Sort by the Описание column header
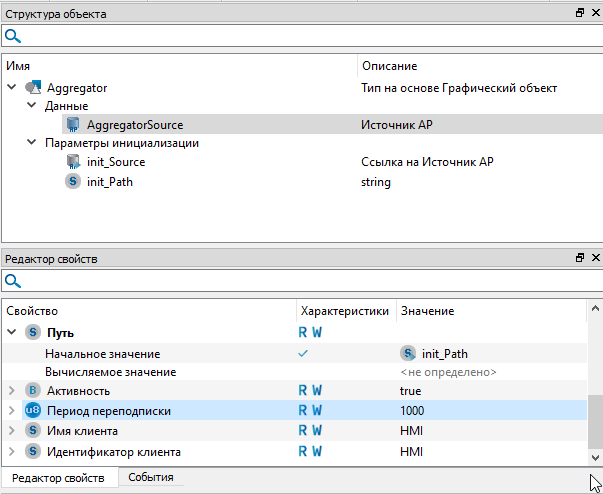This screenshot has width=603, height=494. (389, 65)
